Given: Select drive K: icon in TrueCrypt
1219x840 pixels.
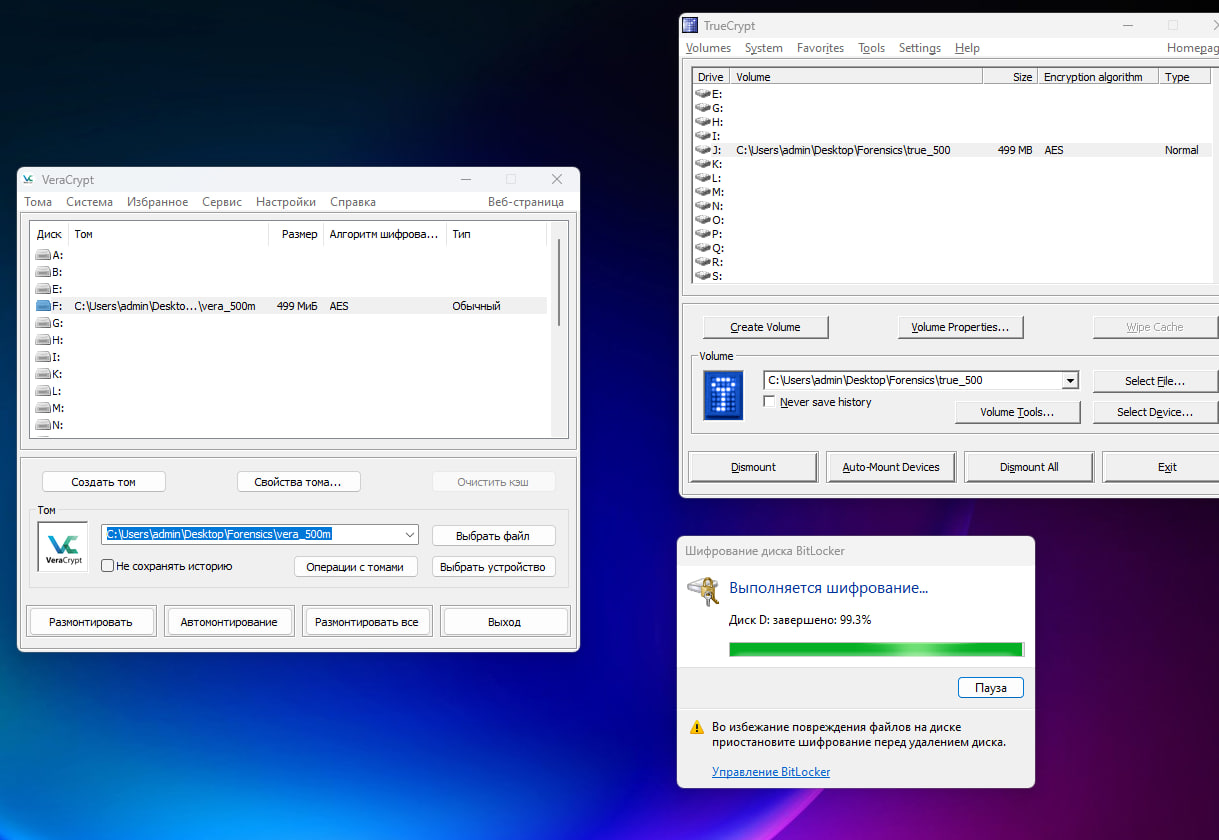Looking at the screenshot, I should (x=703, y=164).
